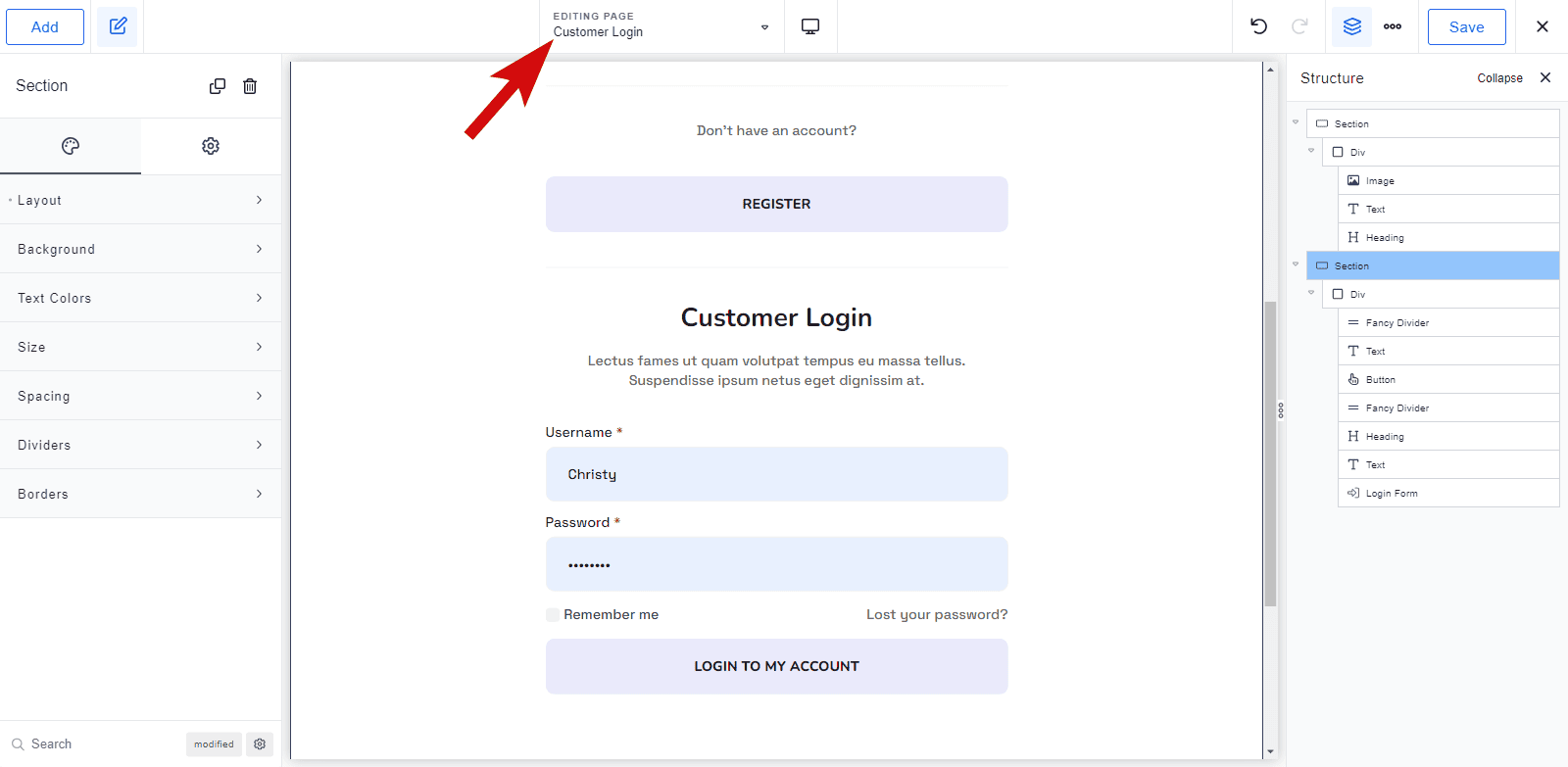Viewport: 1568px width, 767px height.
Task: Undo the last change
Action: [x=1258, y=26]
